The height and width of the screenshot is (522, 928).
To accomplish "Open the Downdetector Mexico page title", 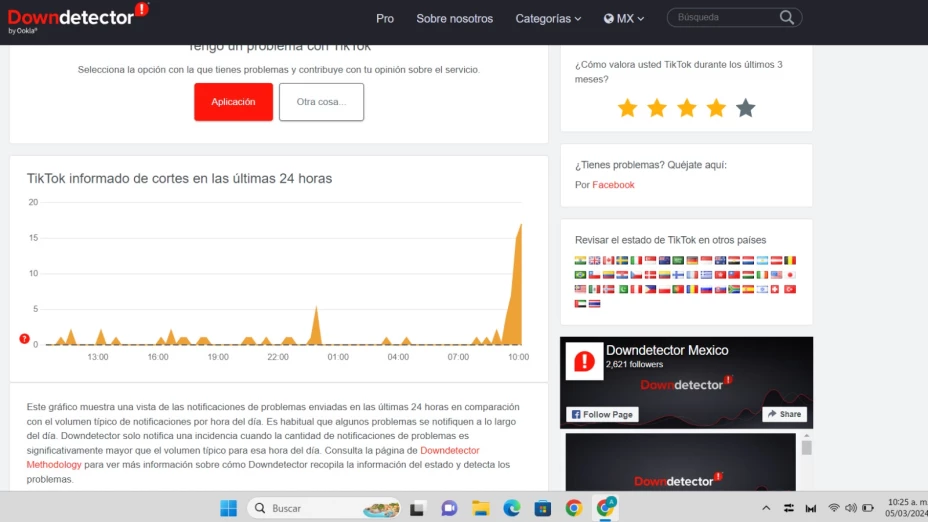I will pyautogui.click(x=667, y=350).
